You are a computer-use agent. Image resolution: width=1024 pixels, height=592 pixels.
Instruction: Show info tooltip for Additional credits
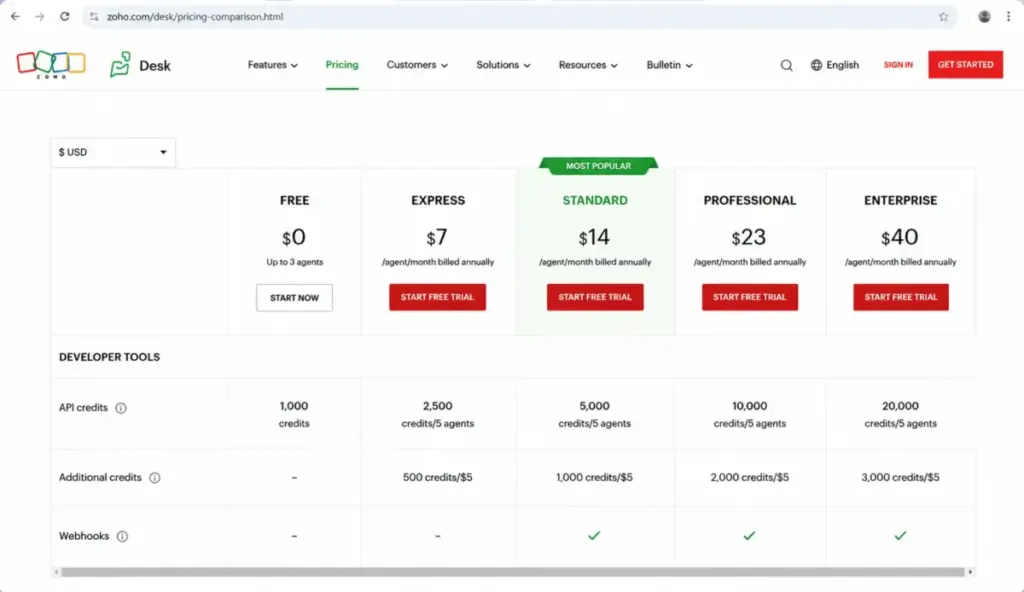(x=155, y=478)
